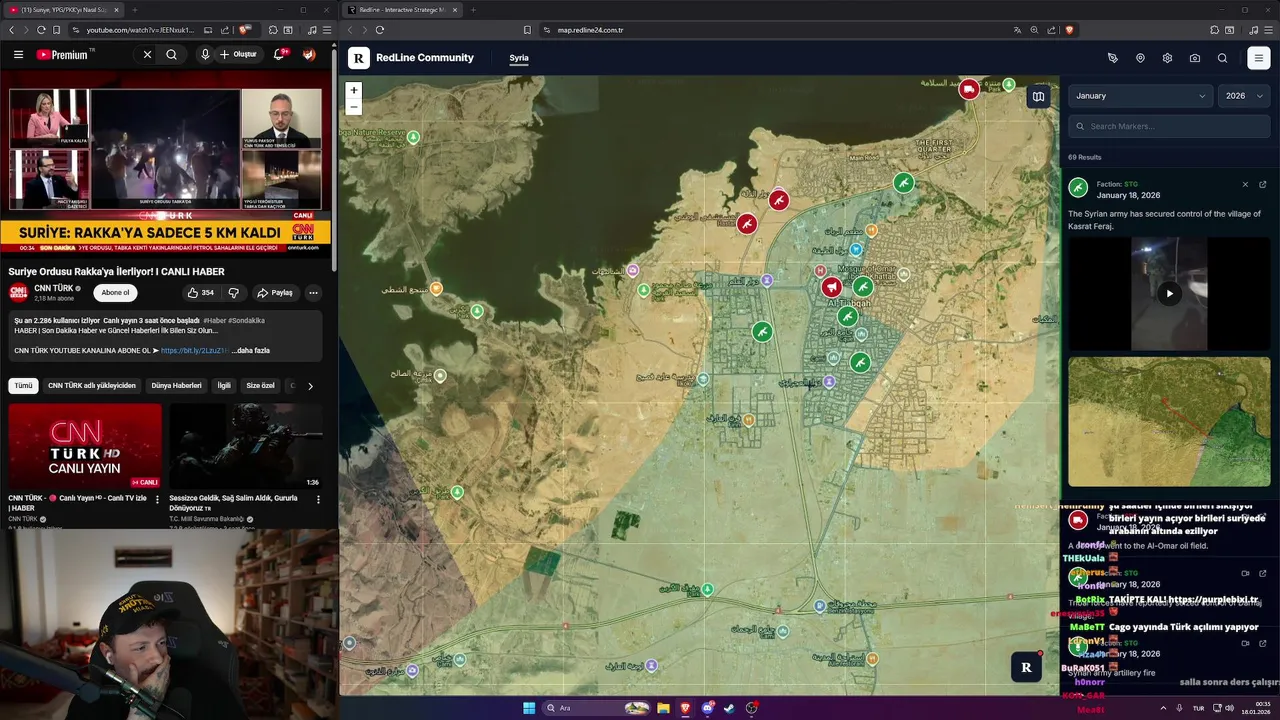
Task: Select the Syria tab in RedLine
Action: pyautogui.click(x=519, y=58)
